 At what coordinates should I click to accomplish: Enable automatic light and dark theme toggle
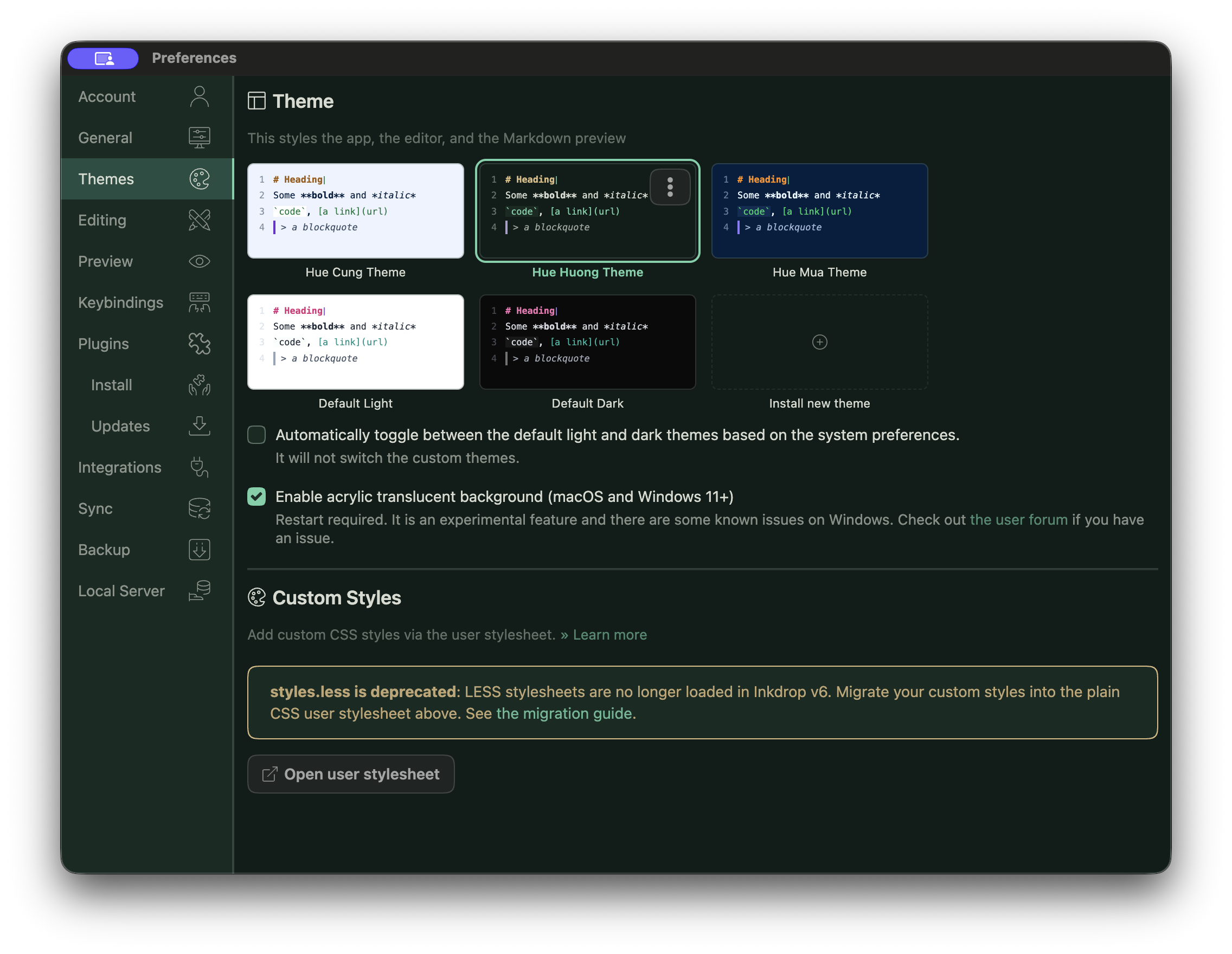point(256,435)
